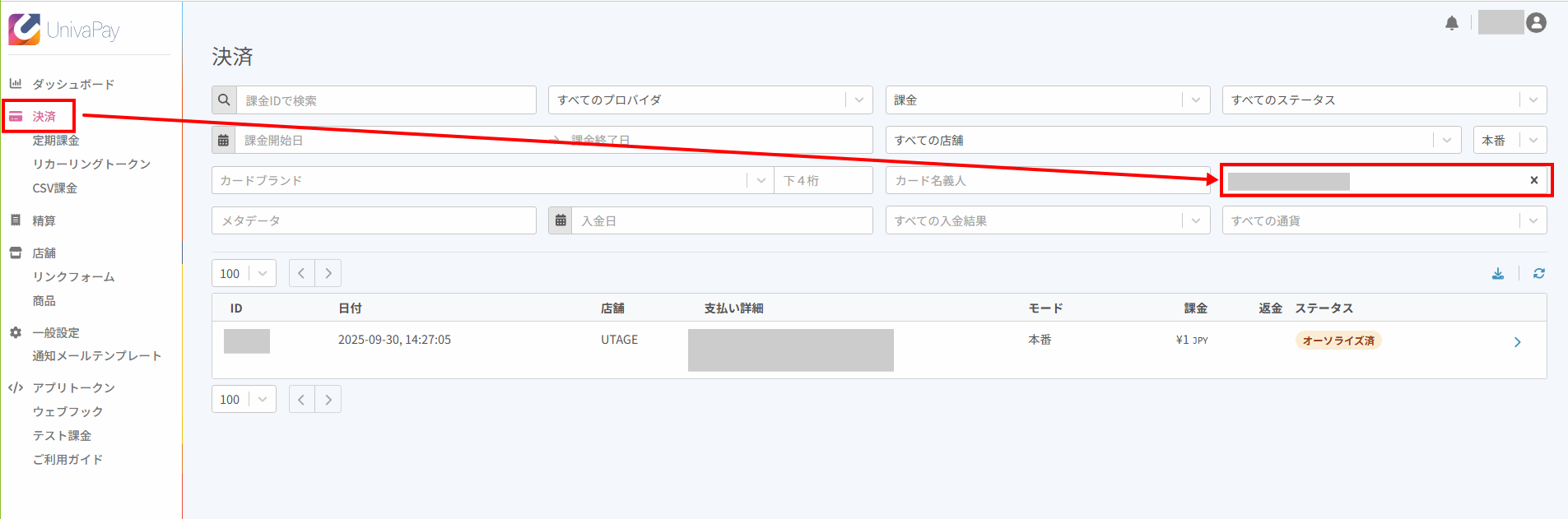Open 一般設定 in the sidebar
Viewport: 1568px width, 519px height.
pos(56,332)
